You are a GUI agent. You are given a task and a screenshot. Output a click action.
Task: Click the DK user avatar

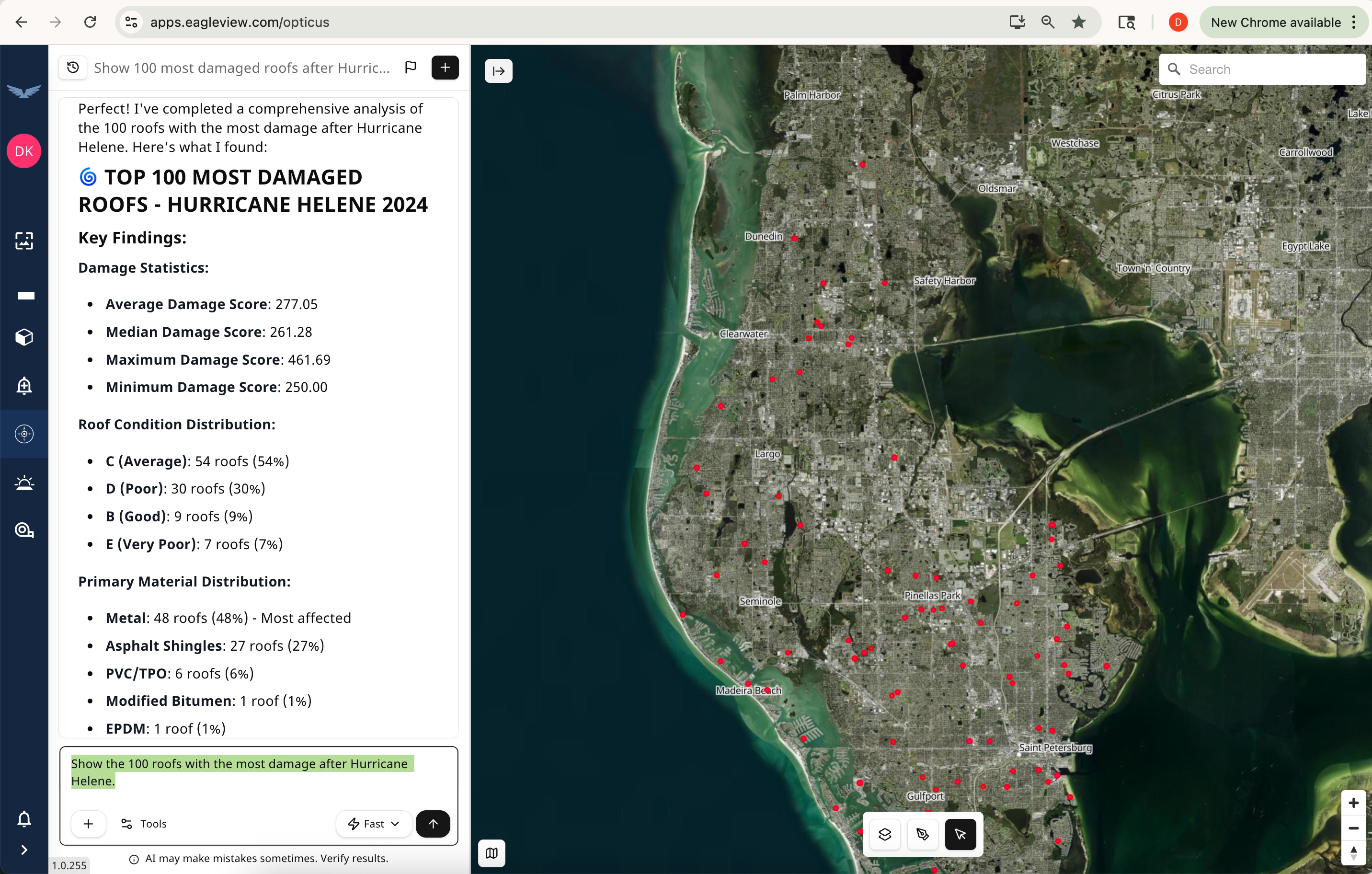(24, 151)
